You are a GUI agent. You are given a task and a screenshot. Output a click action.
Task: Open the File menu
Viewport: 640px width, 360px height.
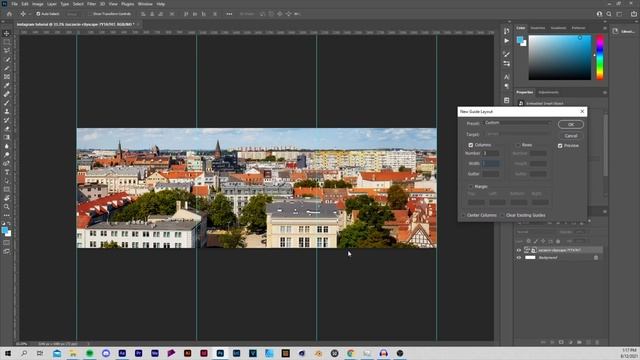click(14, 4)
